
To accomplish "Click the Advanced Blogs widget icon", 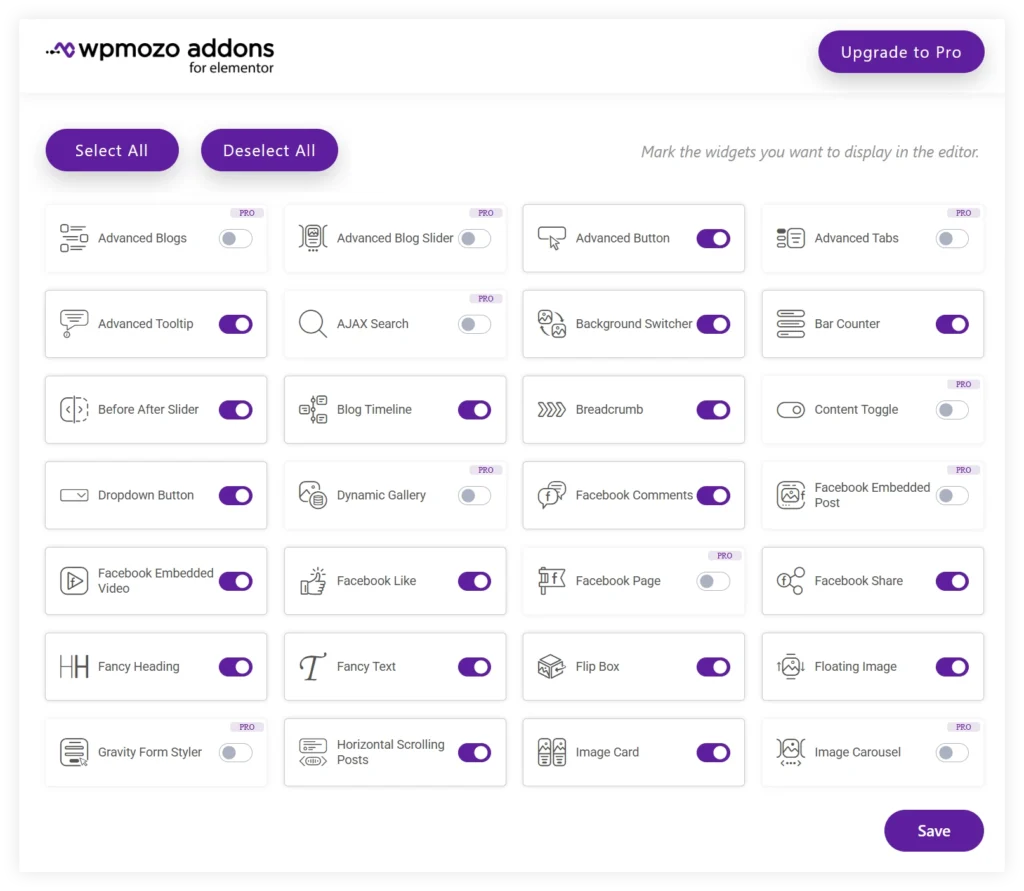I will (x=74, y=238).
